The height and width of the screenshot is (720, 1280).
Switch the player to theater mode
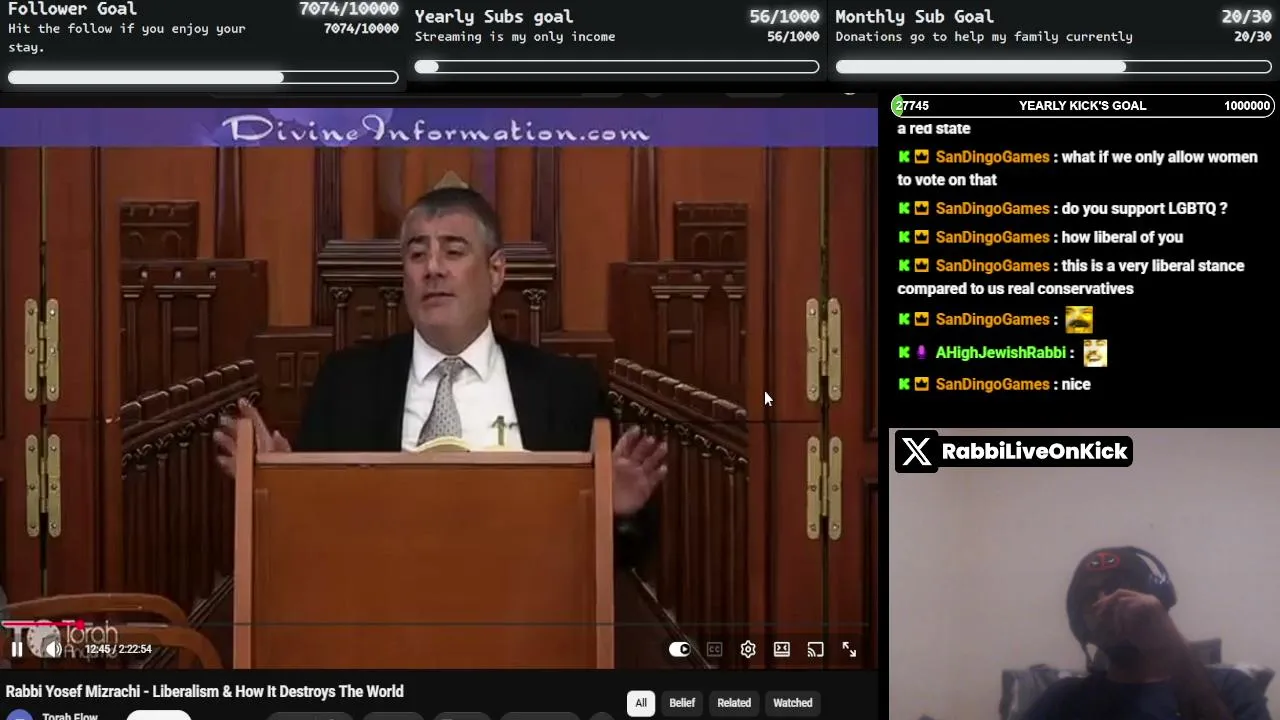pos(782,649)
